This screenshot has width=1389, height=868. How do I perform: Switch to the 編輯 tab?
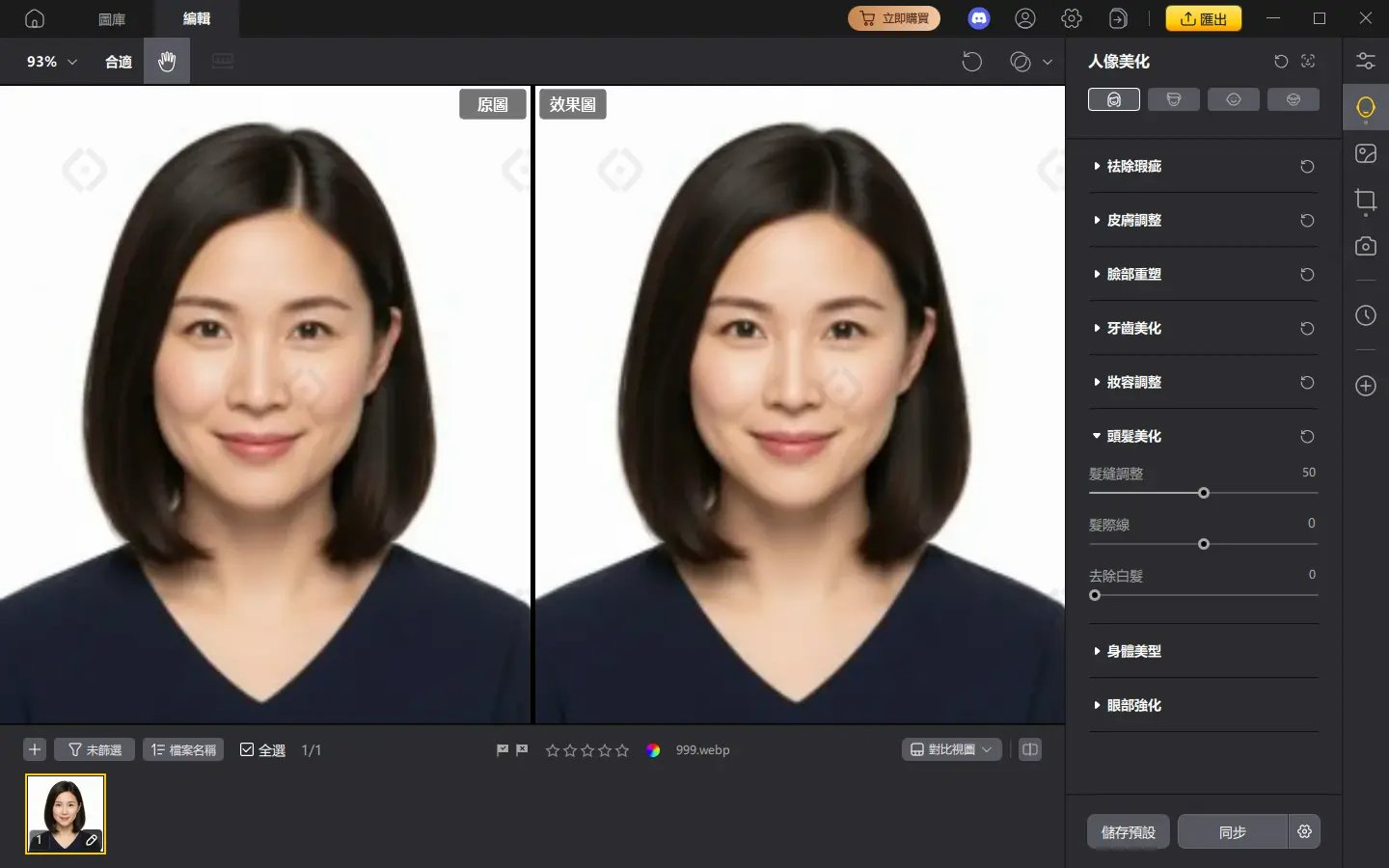[x=197, y=18]
